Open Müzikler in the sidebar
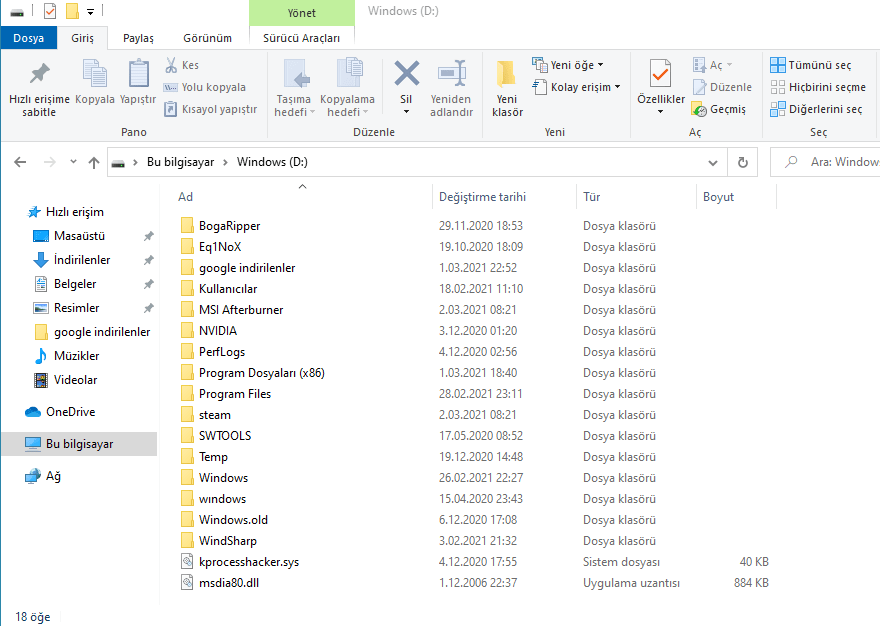 pyautogui.click(x=76, y=356)
